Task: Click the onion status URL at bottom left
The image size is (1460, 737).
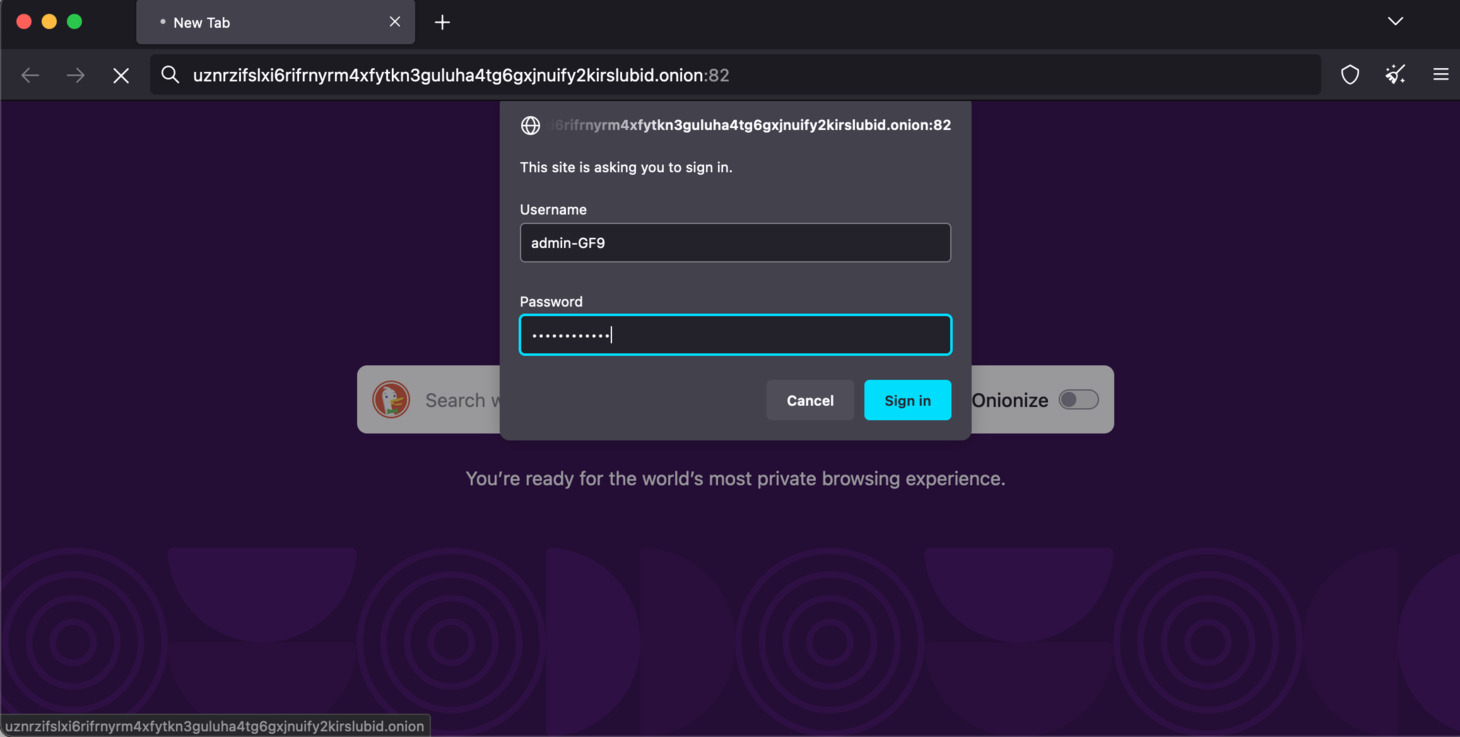Action: [x=215, y=726]
